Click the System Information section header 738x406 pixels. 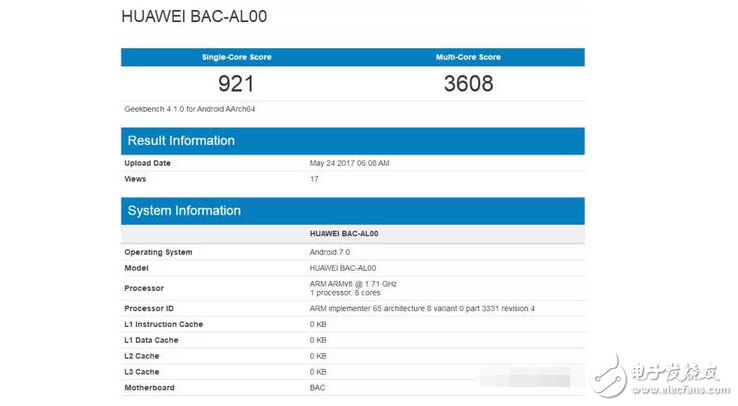point(184,211)
